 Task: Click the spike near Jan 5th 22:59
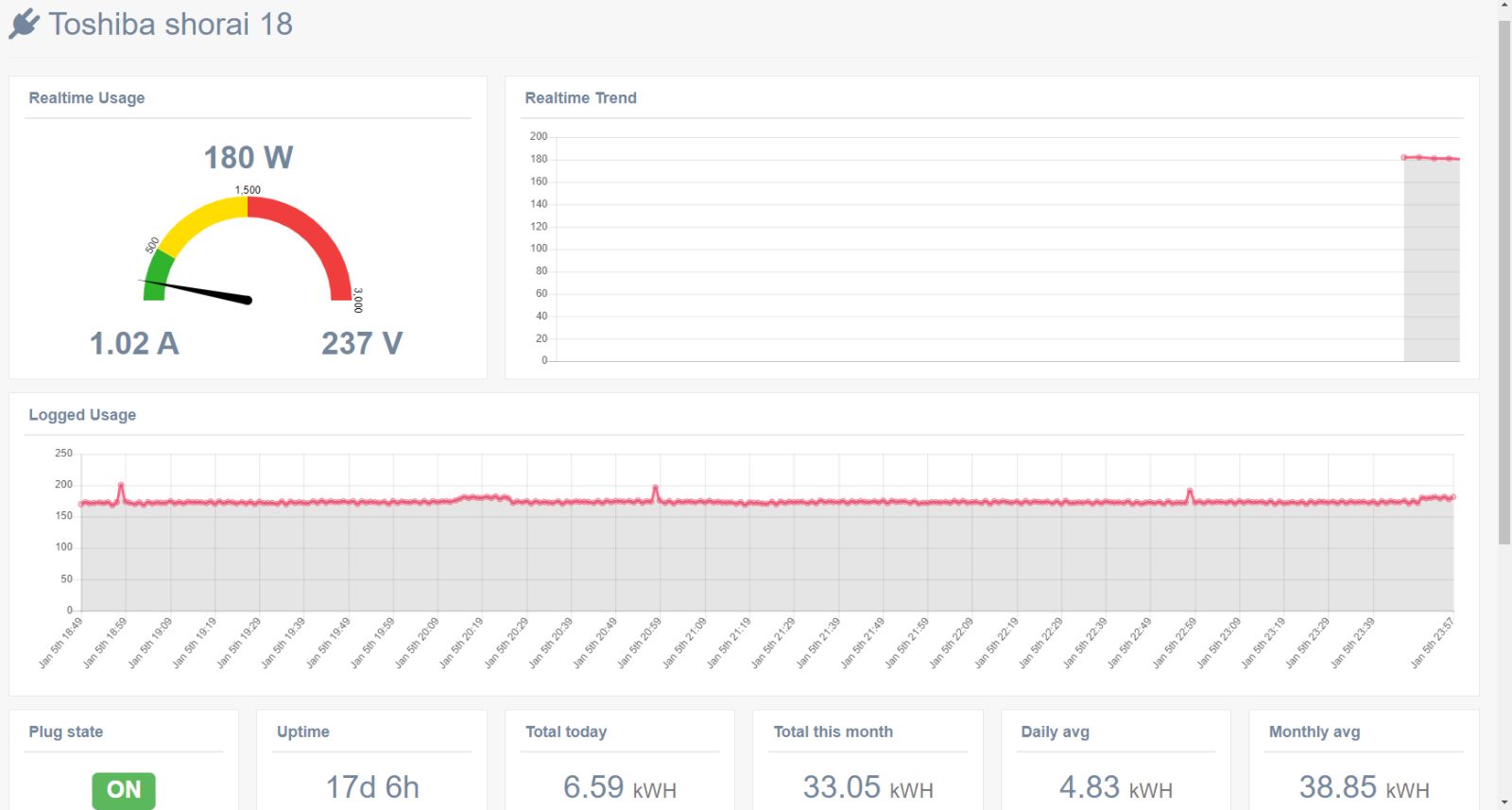pyautogui.click(x=1190, y=491)
